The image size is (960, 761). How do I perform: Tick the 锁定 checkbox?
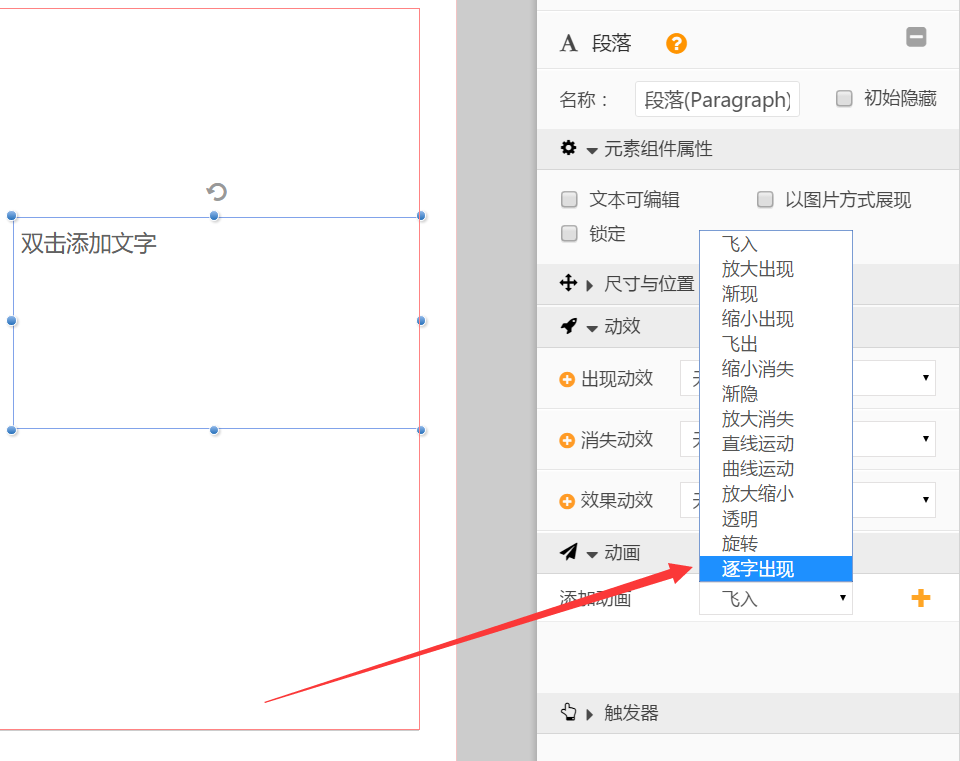(x=570, y=234)
